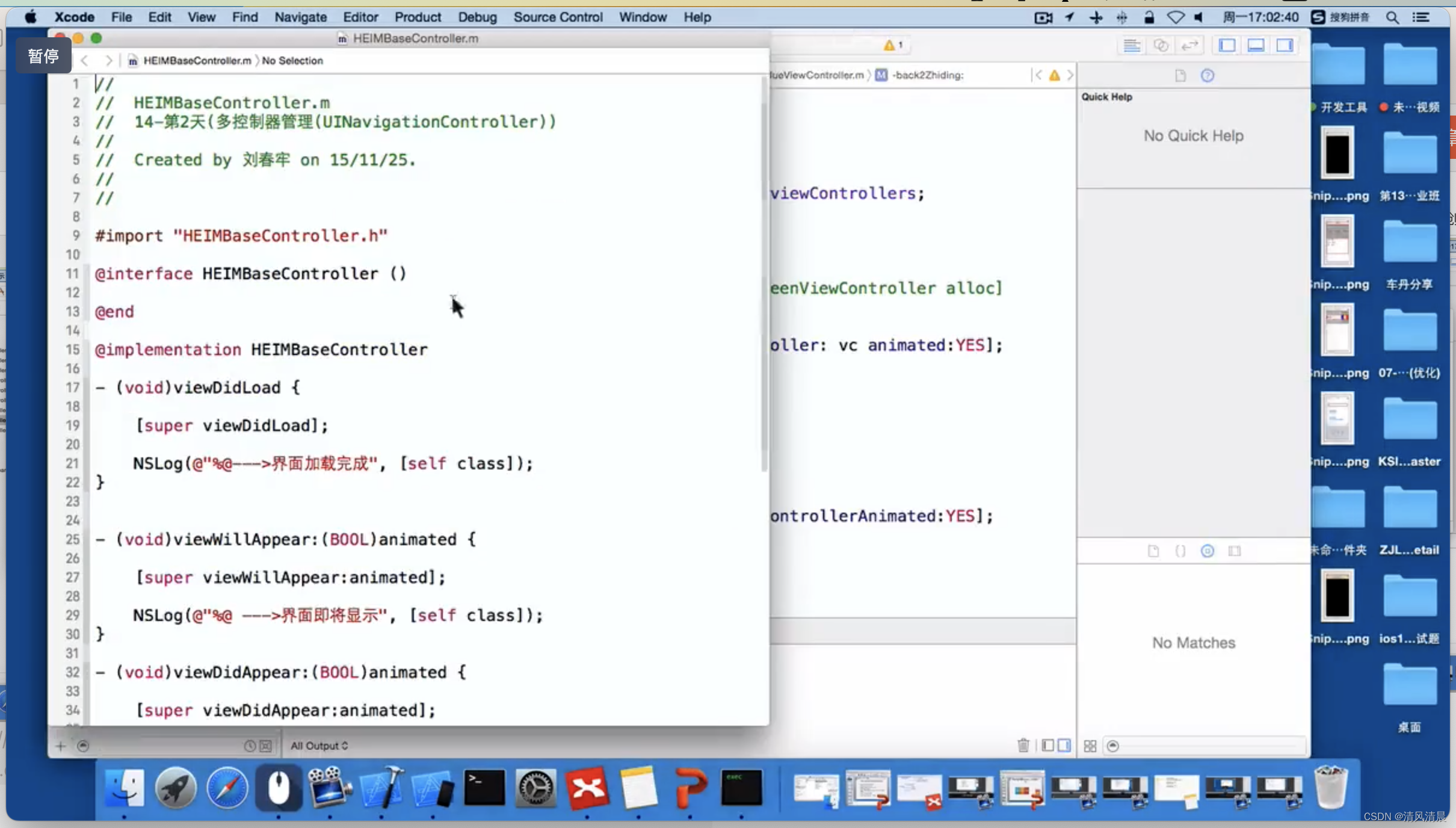The image size is (1456, 828).
Task: Select the Quick Help panel icon
Action: 1207,74
